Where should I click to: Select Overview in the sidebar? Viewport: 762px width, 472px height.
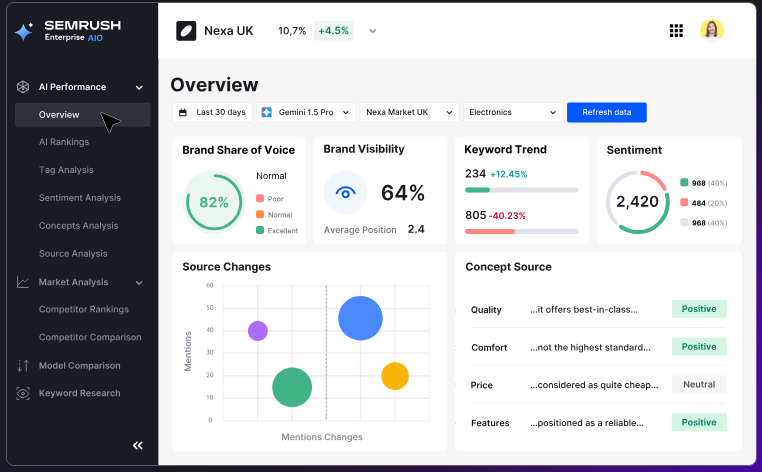[83, 115]
